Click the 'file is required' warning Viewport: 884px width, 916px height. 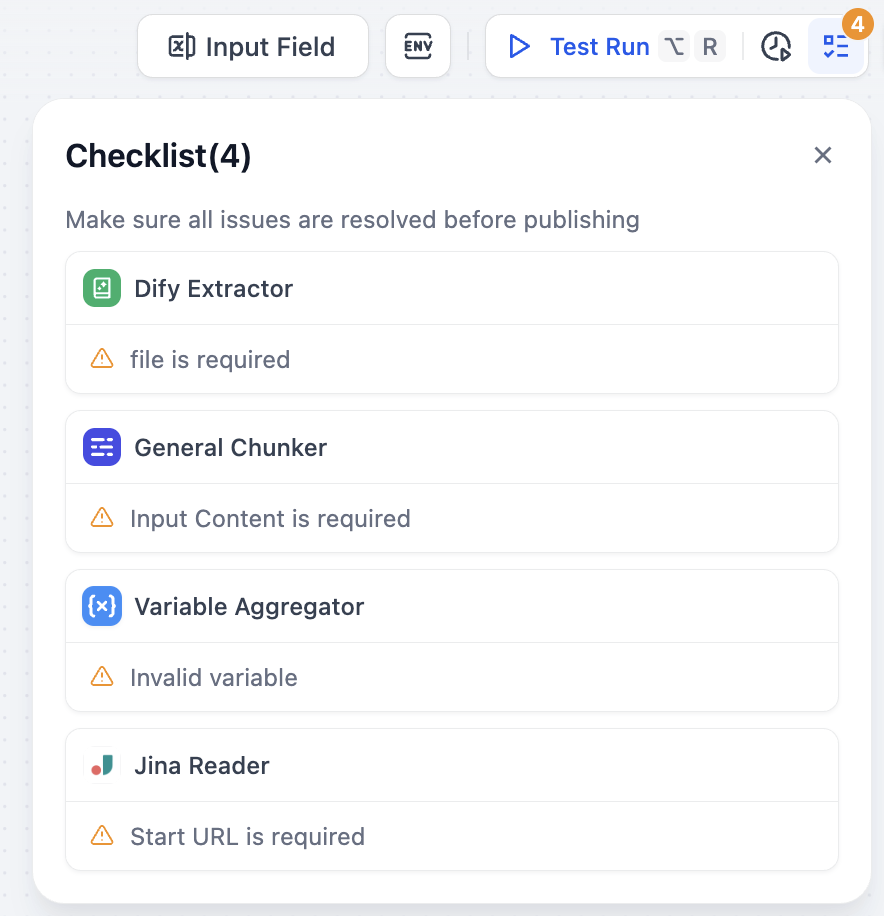click(x=210, y=359)
